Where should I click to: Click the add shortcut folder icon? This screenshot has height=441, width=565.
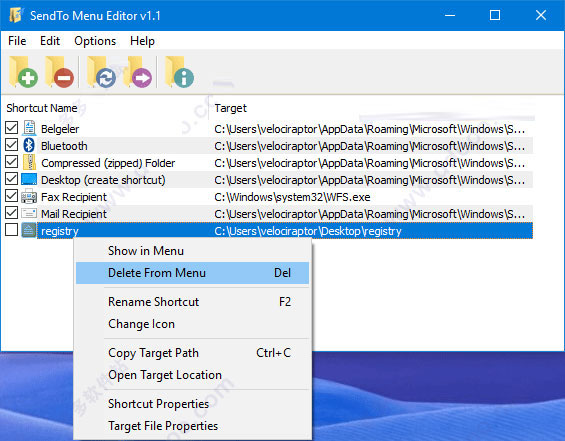(x=23, y=72)
